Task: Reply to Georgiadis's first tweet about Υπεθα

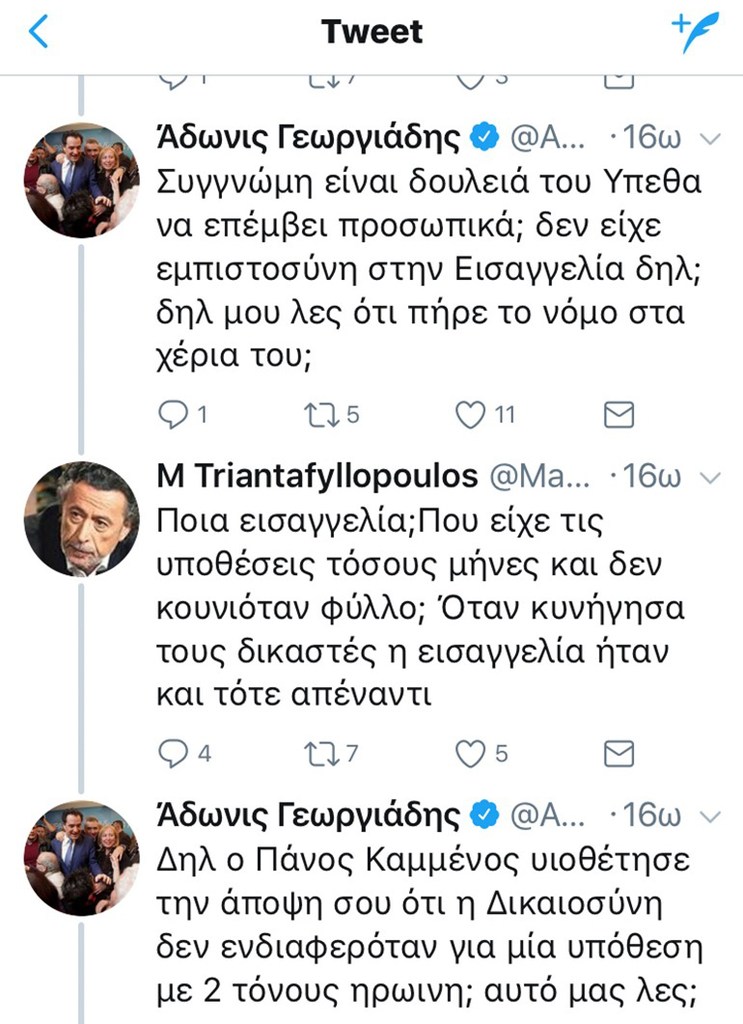Action: 174,414
